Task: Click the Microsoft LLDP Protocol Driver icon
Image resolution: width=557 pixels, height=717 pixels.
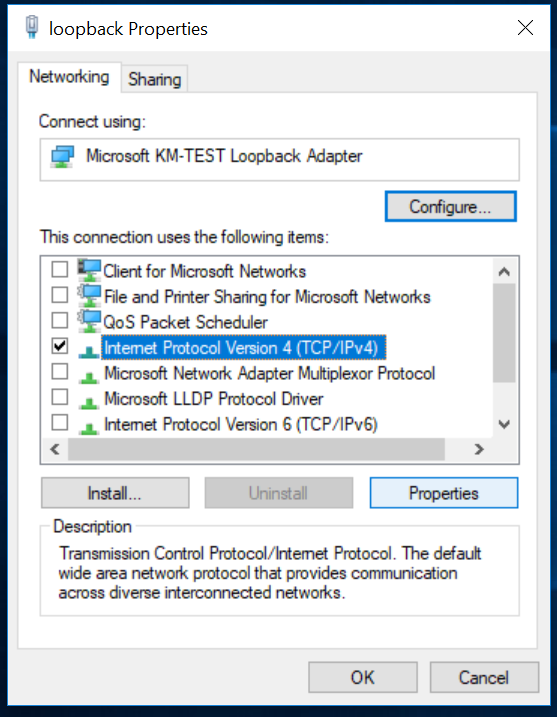Action: [x=89, y=402]
